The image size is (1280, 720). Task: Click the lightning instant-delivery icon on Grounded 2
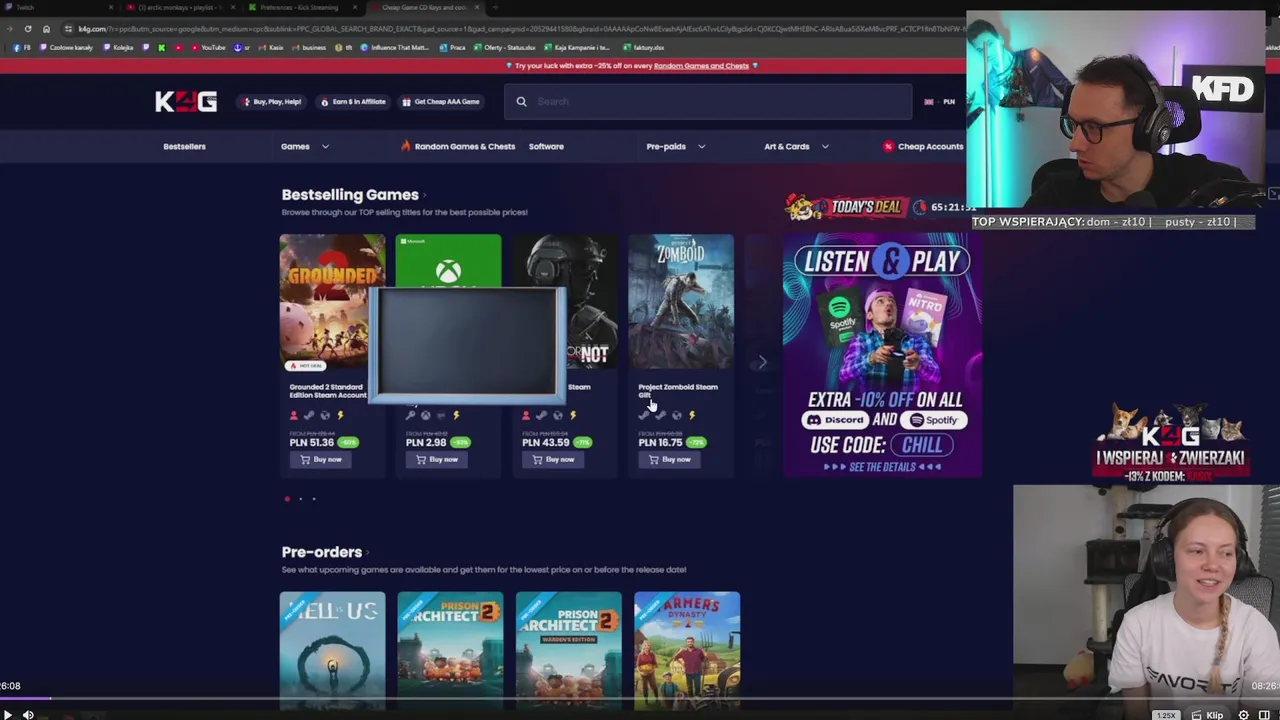pos(340,415)
